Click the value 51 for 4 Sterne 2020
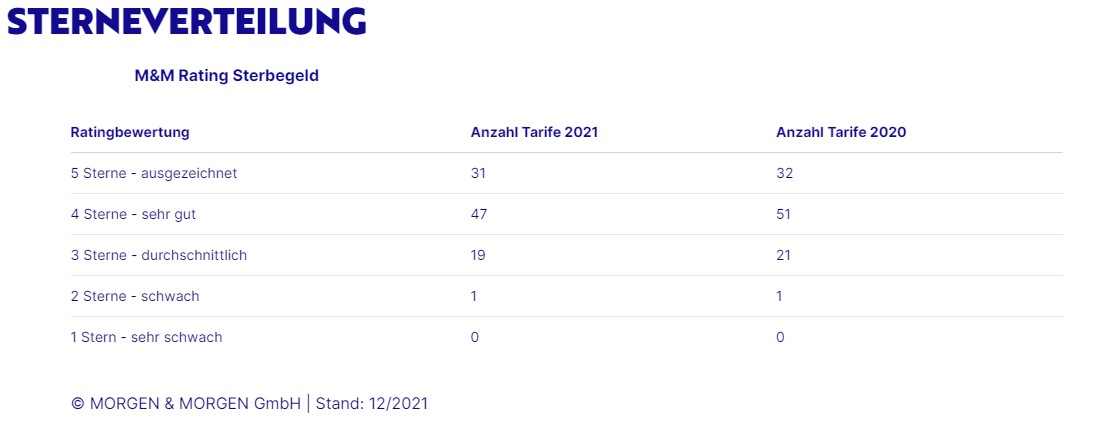This screenshot has height=424, width=1114. click(783, 214)
